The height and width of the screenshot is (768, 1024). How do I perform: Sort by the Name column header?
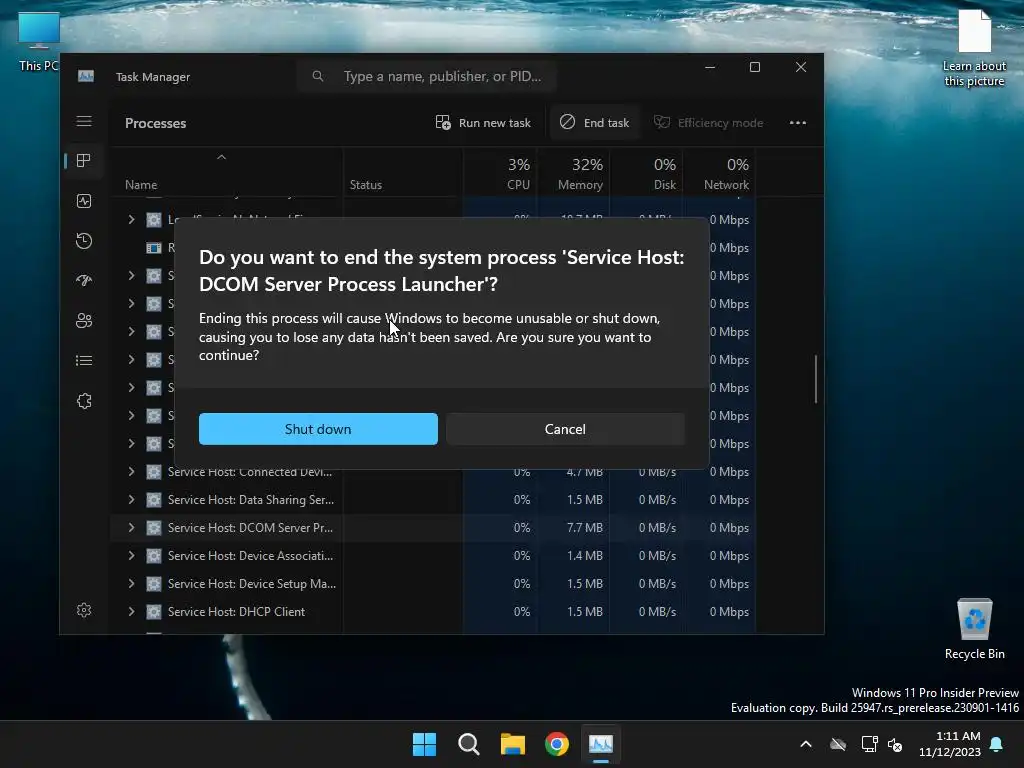tap(227, 172)
